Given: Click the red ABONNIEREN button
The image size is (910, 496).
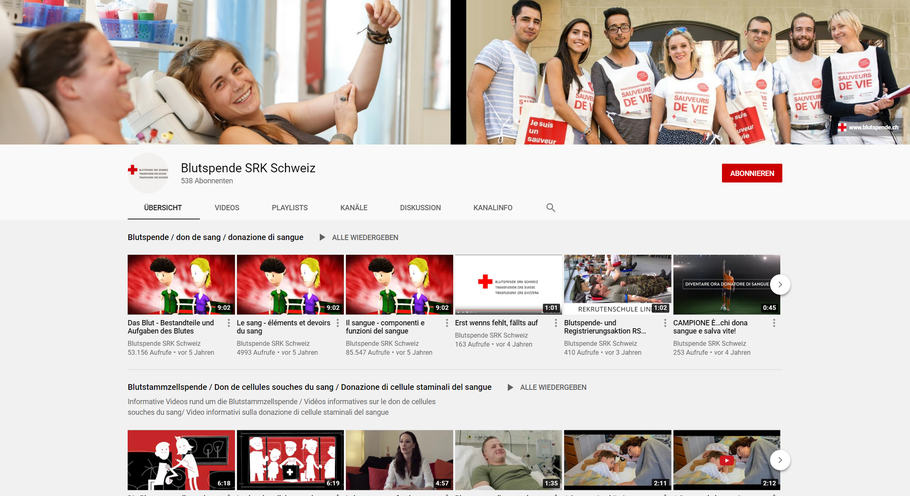Looking at the screenshot, I should coord(752,173).
